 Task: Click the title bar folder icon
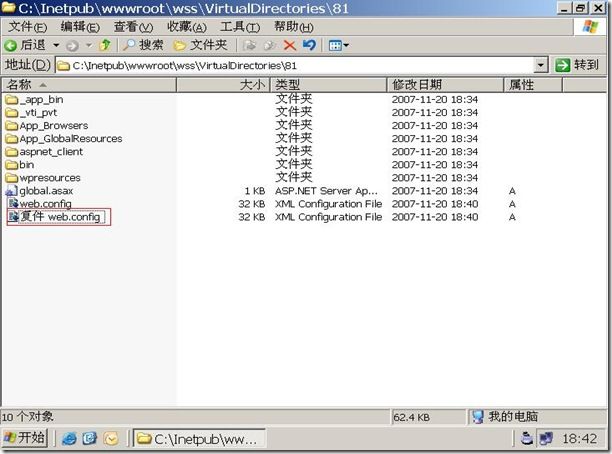tap(9, 7)
